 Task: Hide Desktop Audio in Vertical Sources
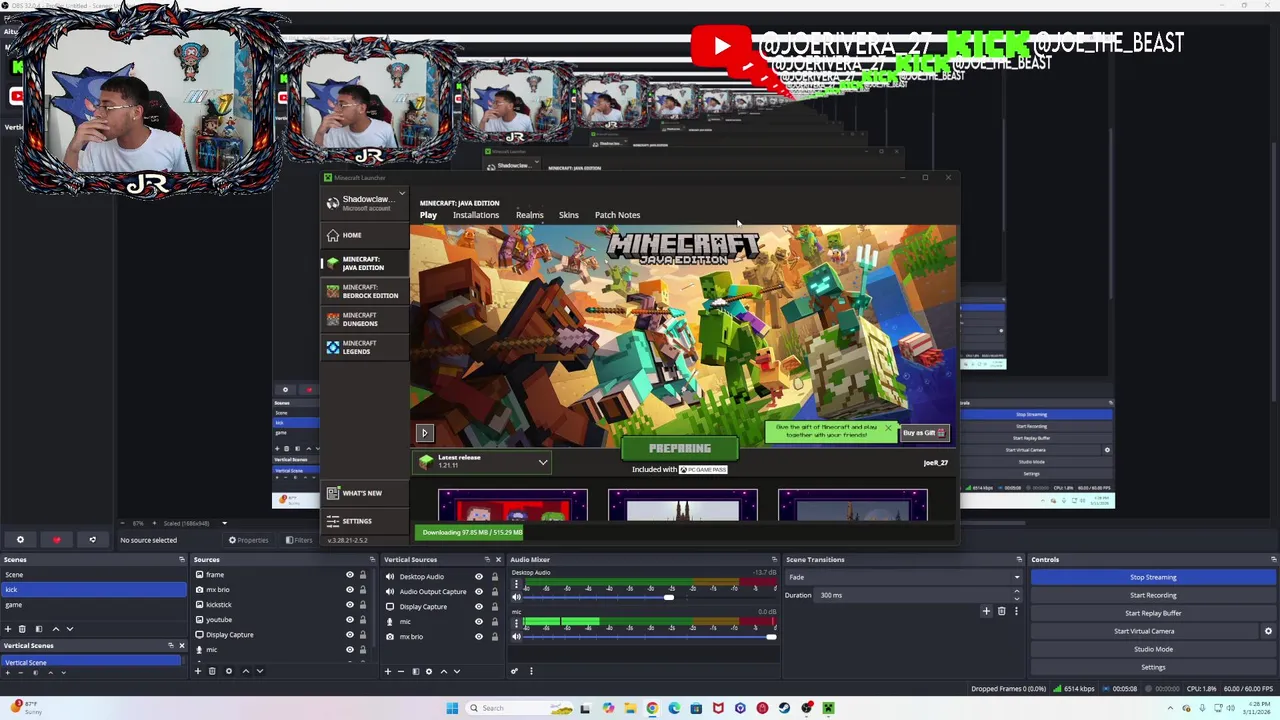478,577
